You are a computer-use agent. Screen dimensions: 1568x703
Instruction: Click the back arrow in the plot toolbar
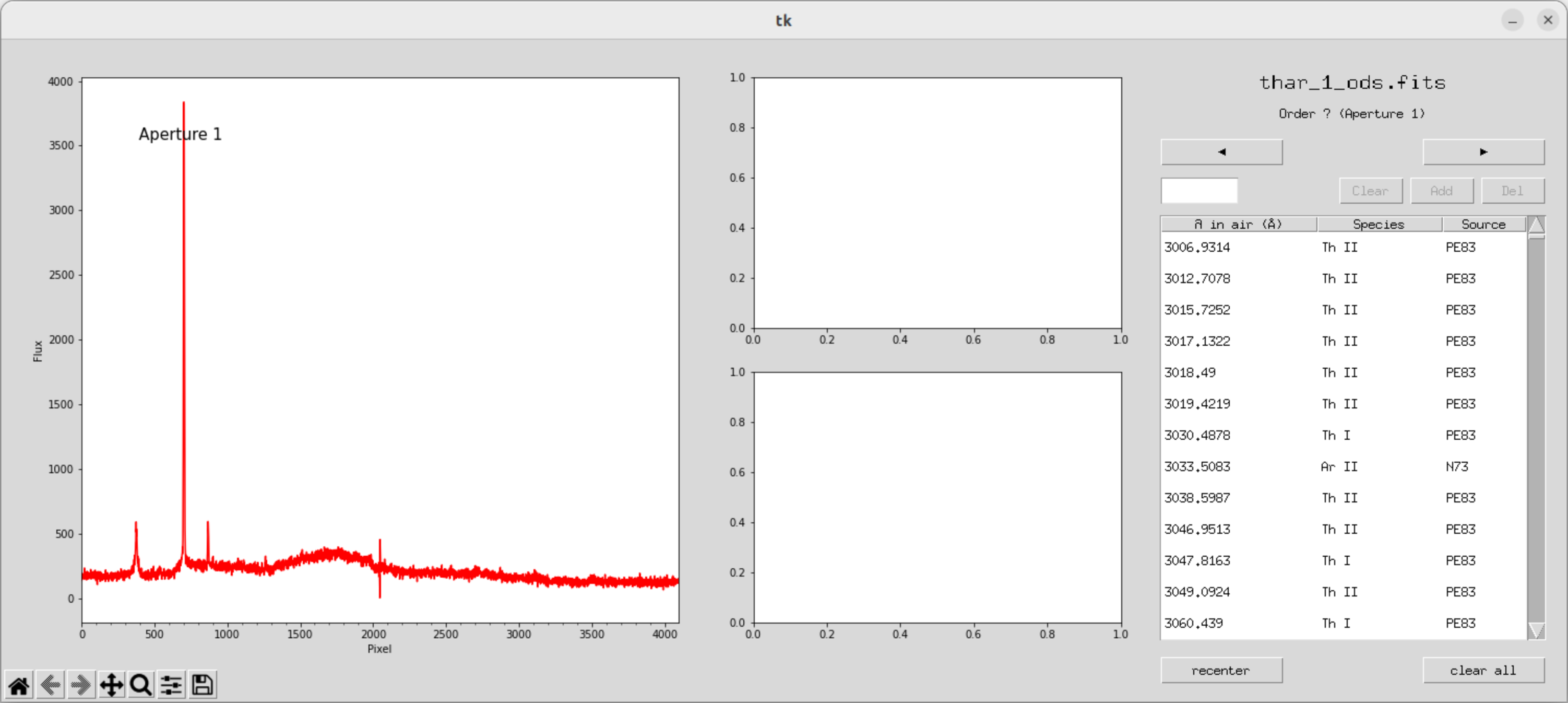(50, 685)
